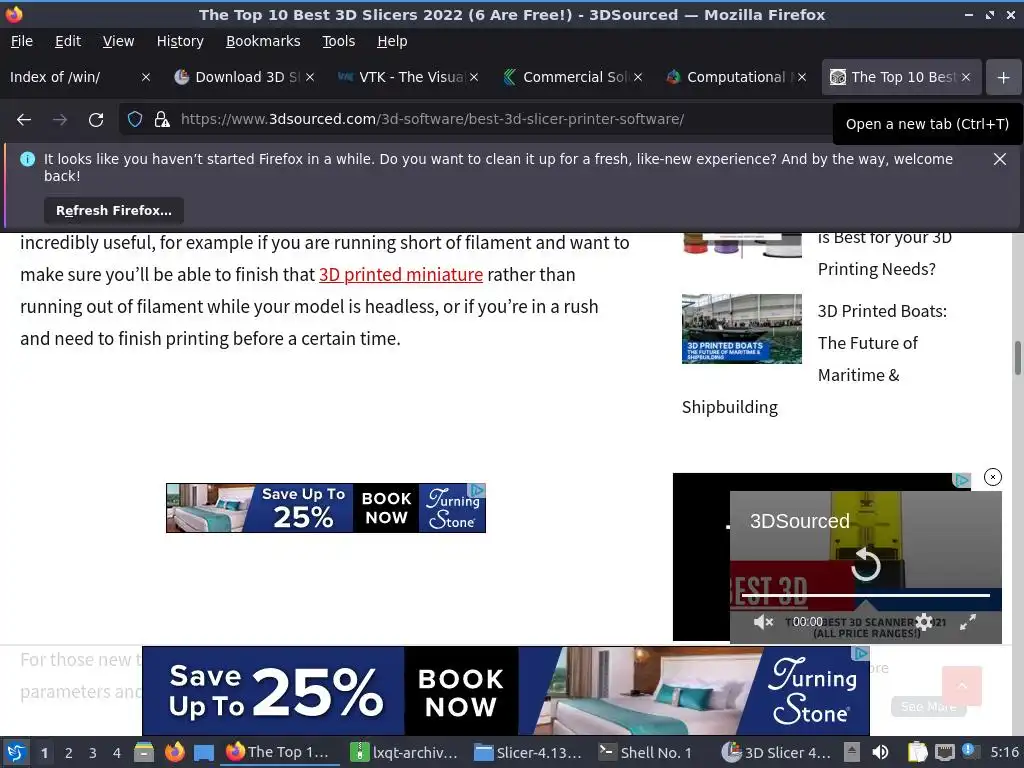1024x768 pixels.
Task: Show site security padlock info
Action: point(161,120)
